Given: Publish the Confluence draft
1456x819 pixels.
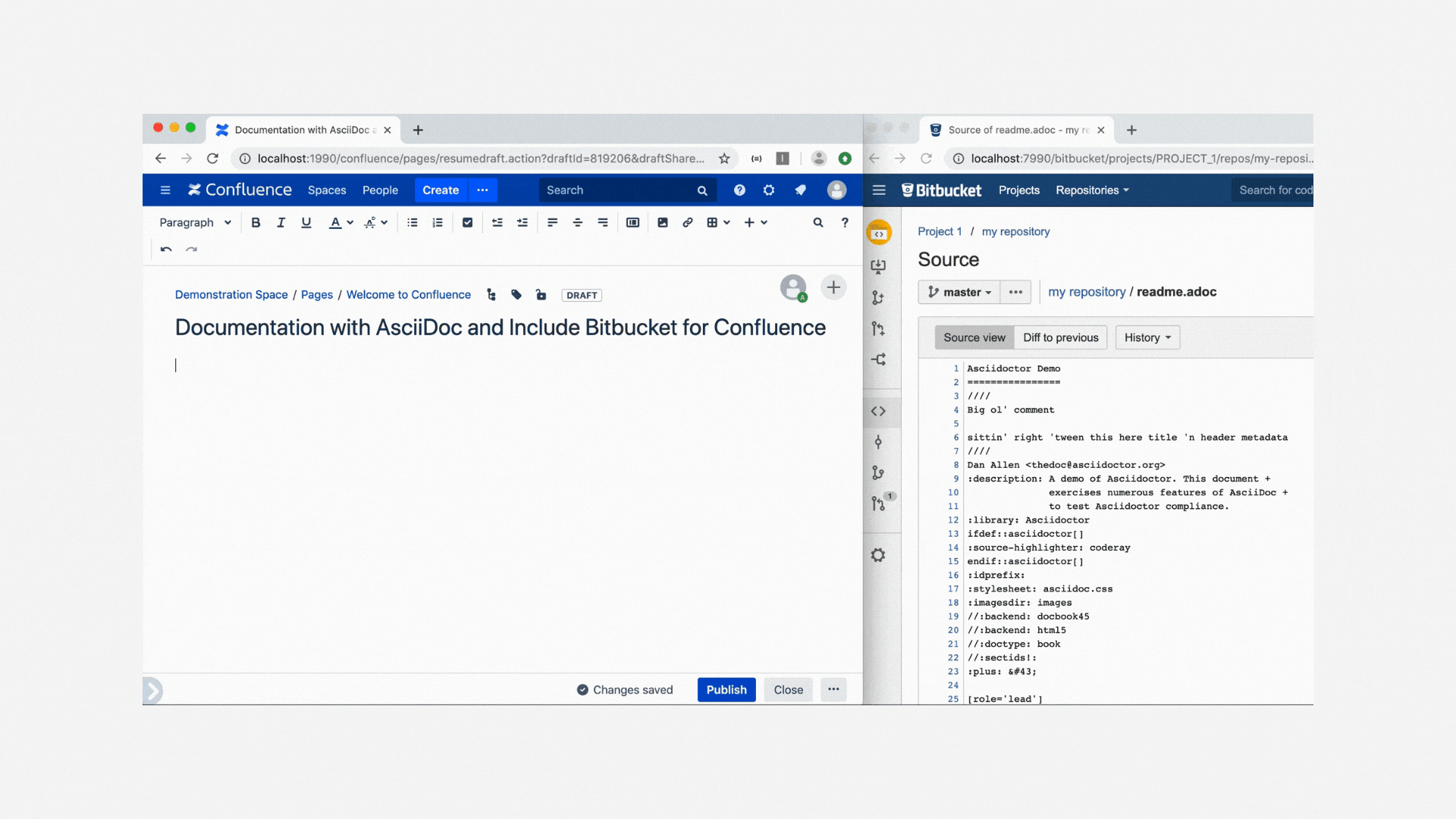Looking at the screenshot, I should 726,689.
